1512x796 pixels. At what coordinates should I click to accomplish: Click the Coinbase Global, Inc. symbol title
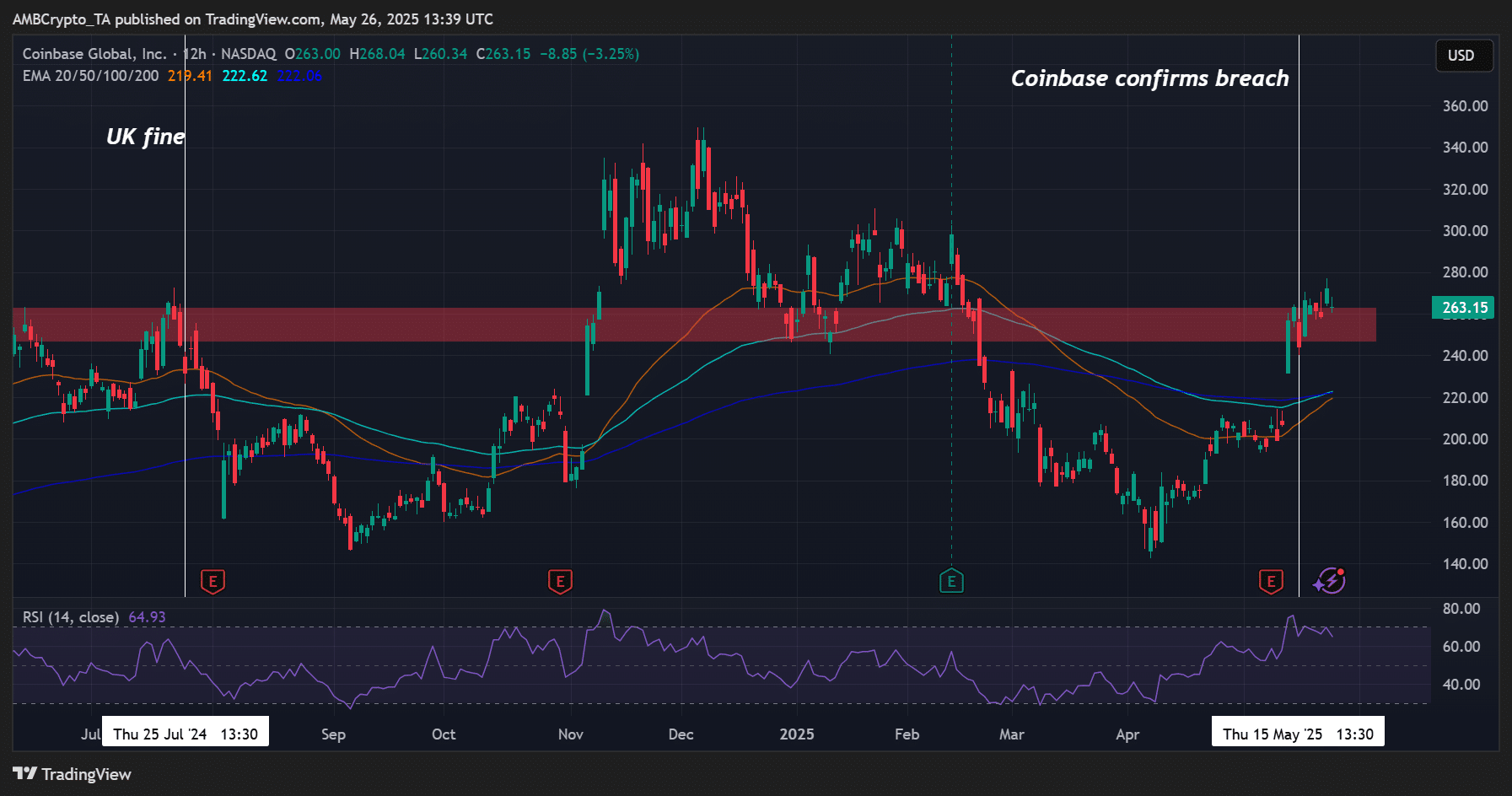[x=94, y=54]
